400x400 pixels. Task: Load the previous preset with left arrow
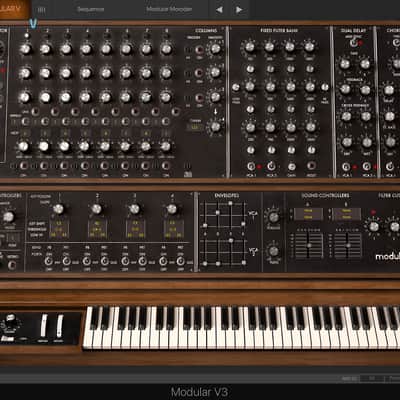219,10
